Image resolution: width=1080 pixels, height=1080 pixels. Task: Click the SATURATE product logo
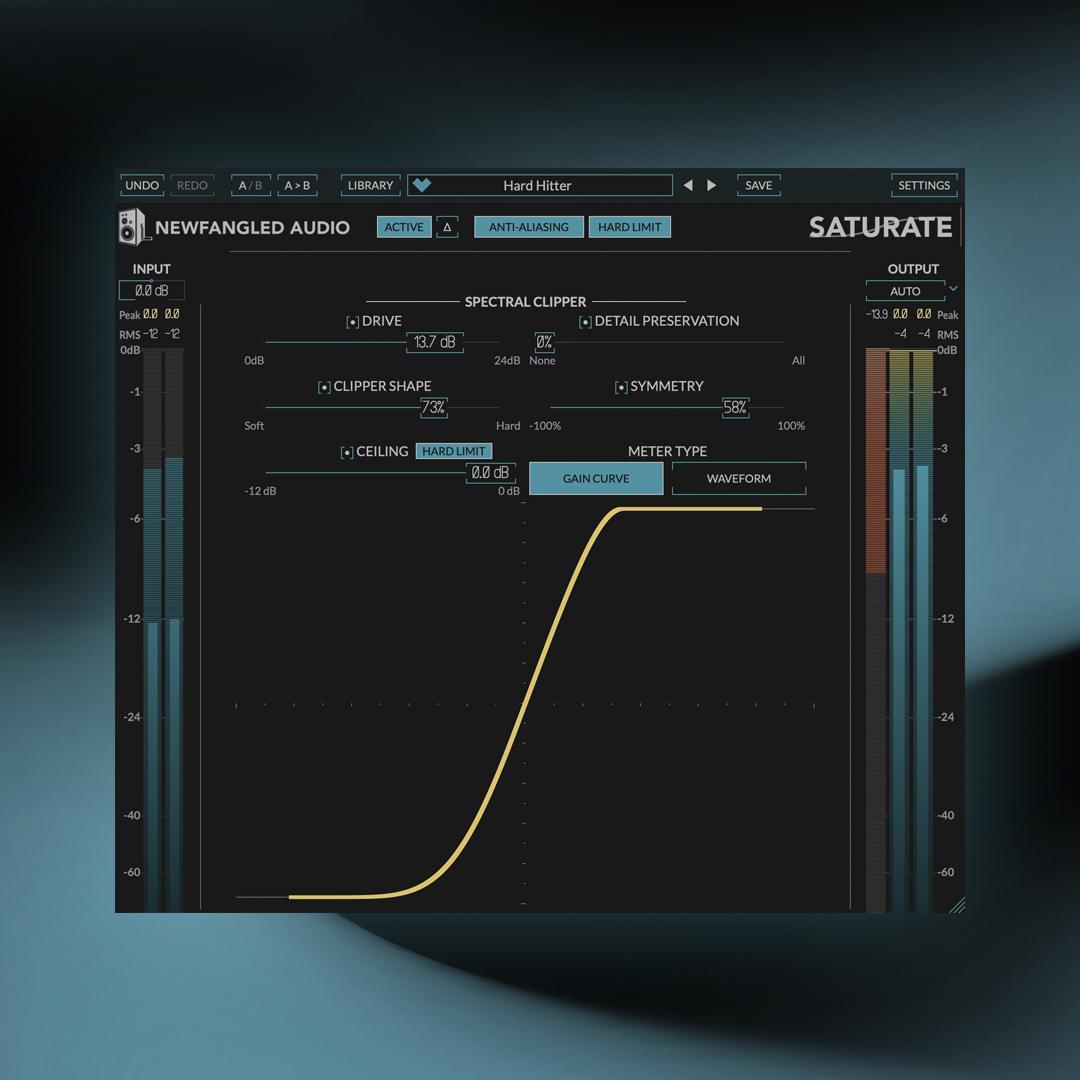point(880,227)
